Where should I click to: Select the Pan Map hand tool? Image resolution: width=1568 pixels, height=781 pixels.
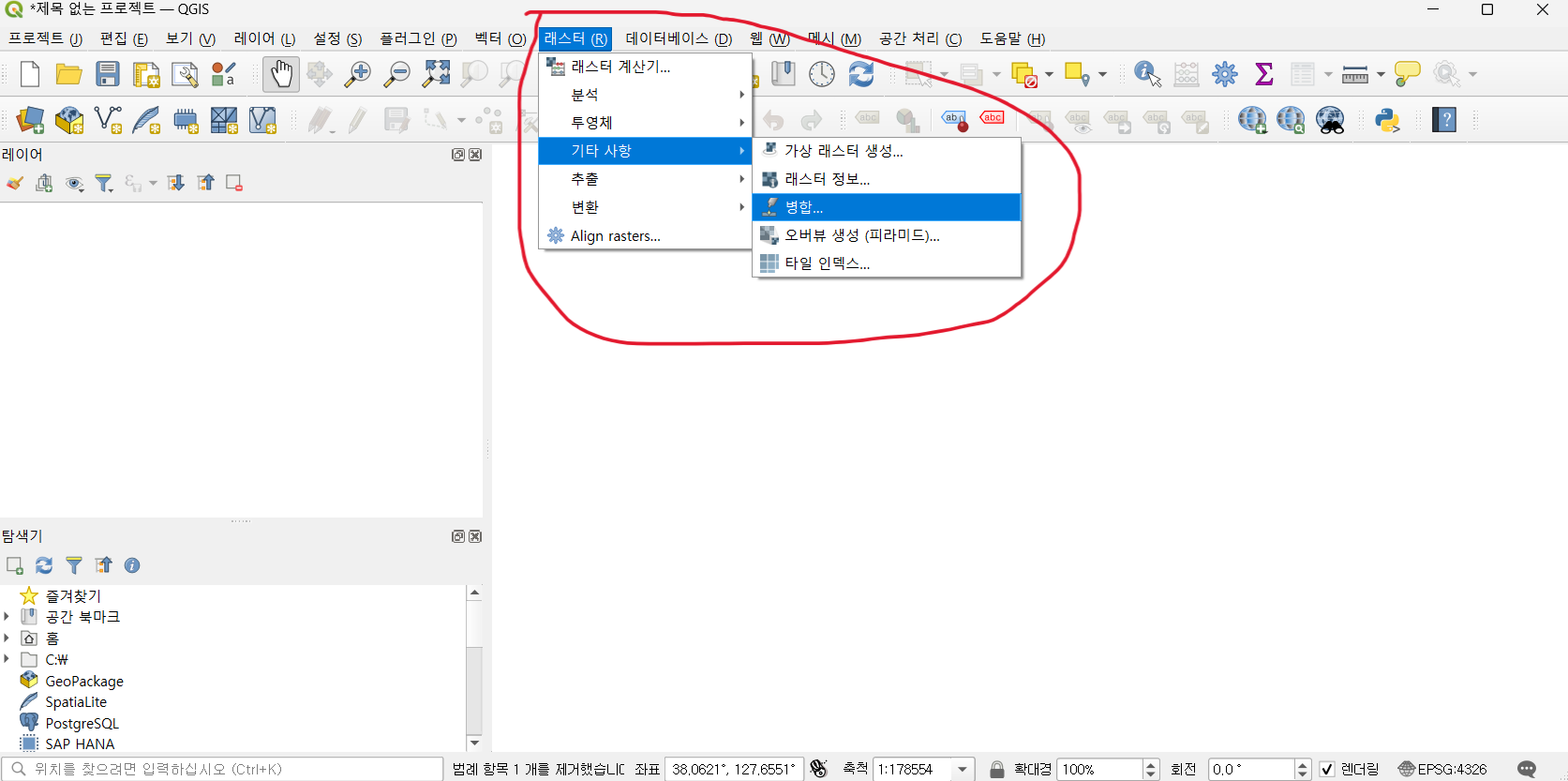click(281, 74)
